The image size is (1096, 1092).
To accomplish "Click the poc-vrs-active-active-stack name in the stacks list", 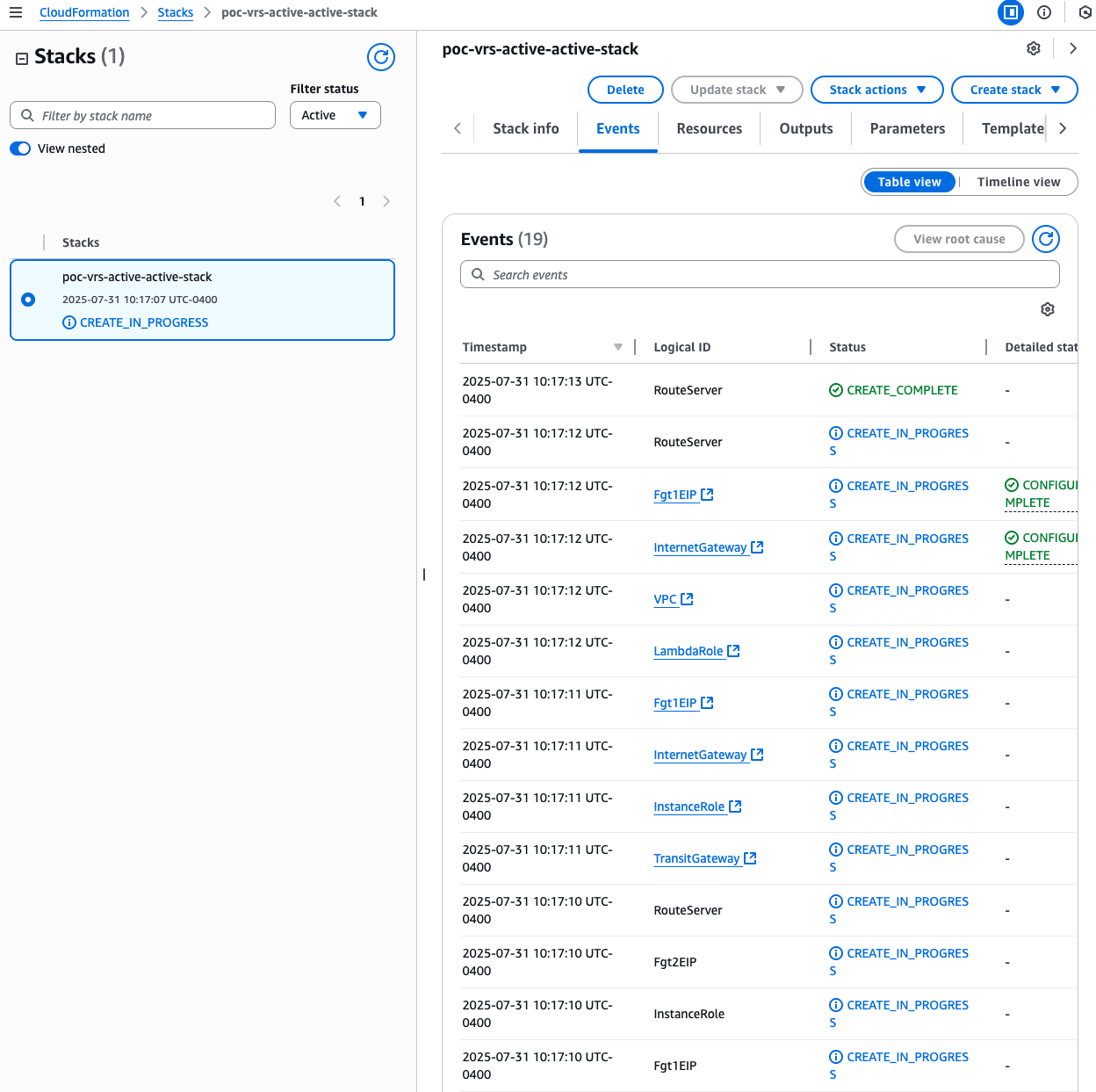I will pos(137,277).
